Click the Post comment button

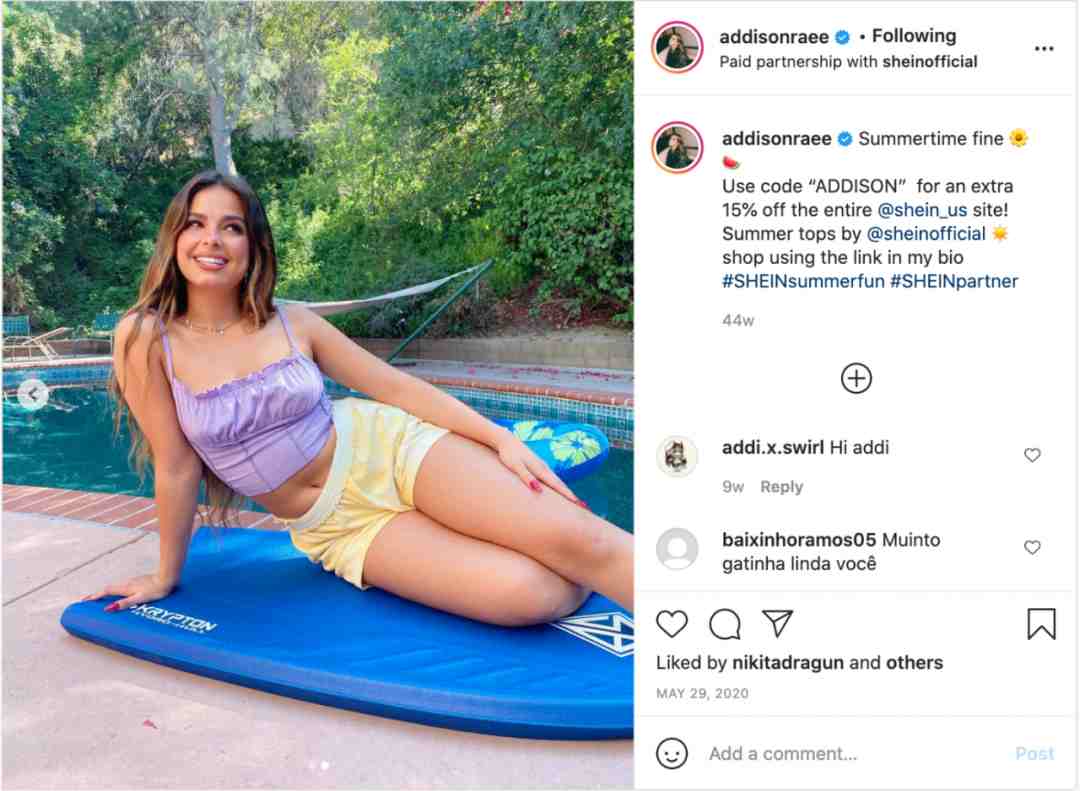point(1035,753)
